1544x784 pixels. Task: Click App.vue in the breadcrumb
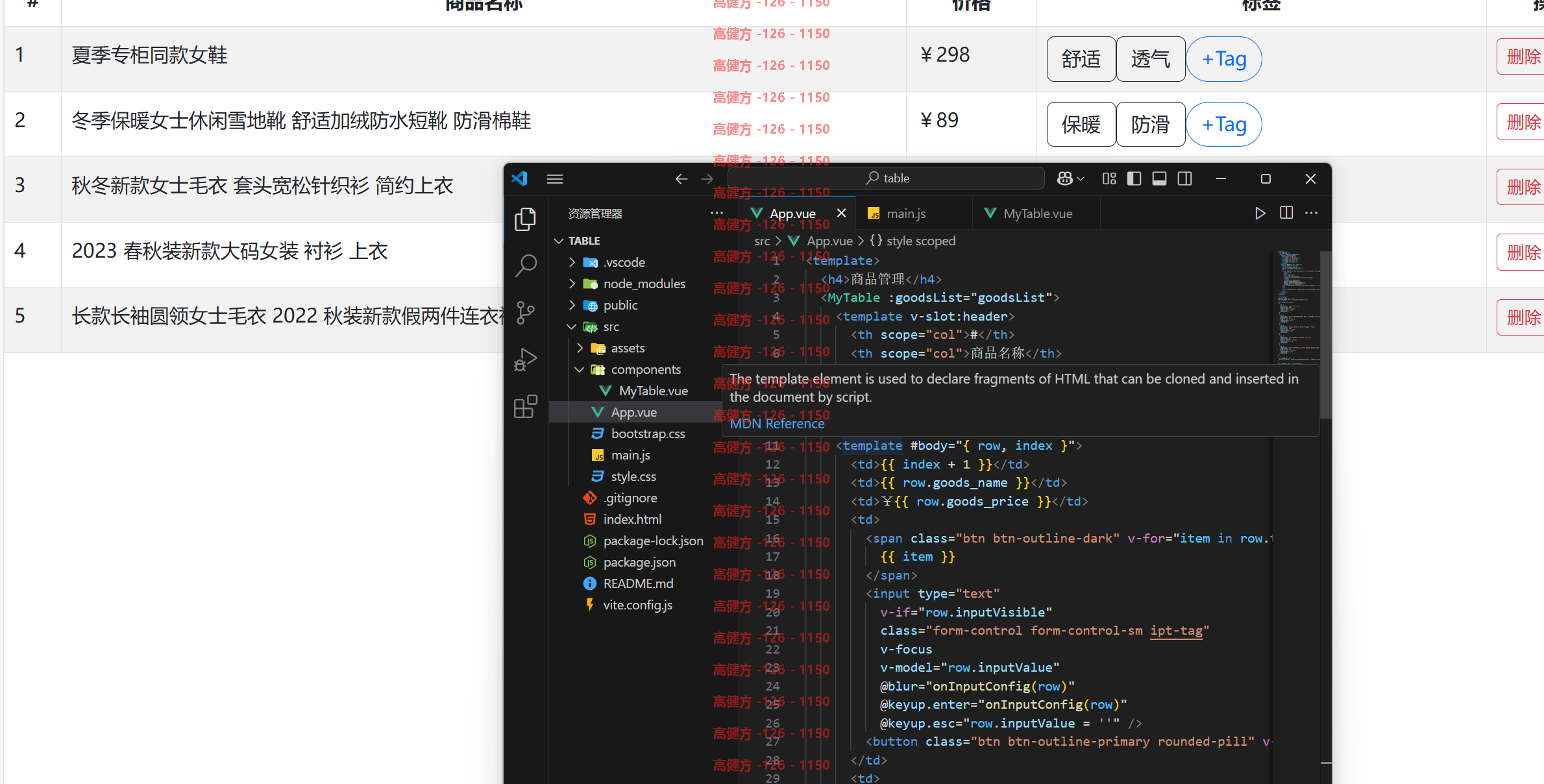(820, 241)
